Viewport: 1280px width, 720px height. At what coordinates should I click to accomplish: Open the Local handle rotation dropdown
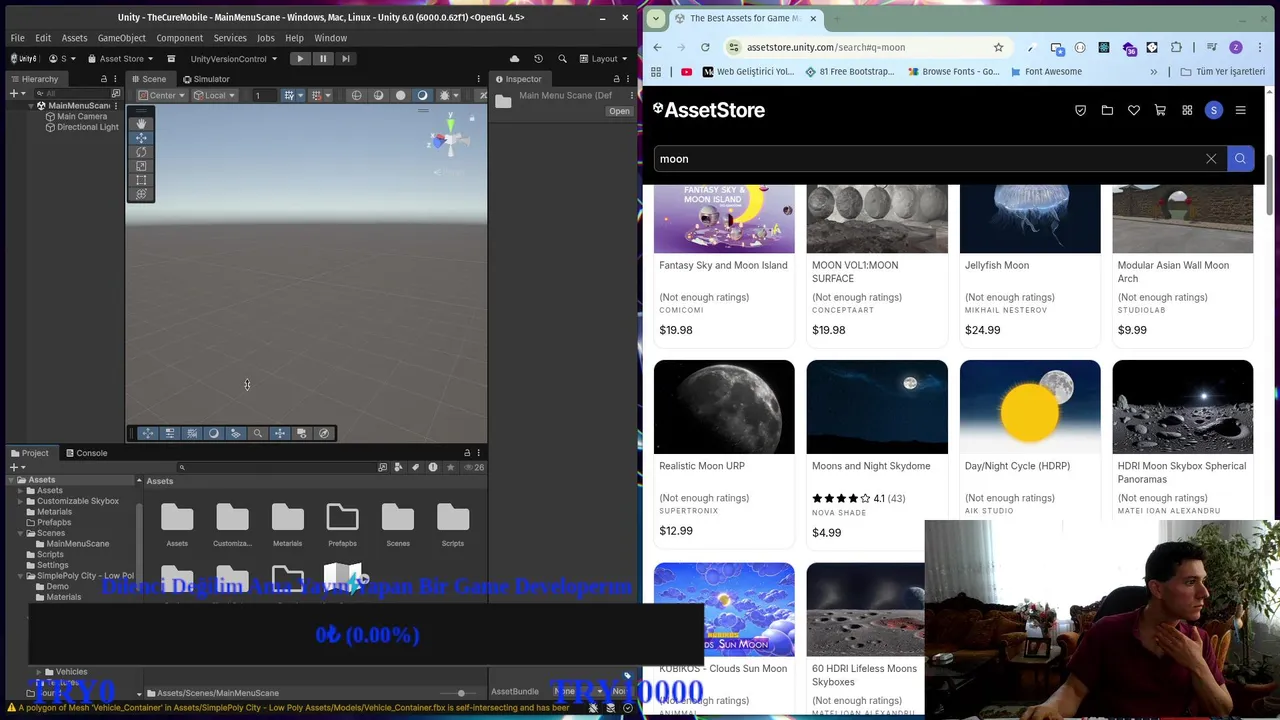click(214, 95)
